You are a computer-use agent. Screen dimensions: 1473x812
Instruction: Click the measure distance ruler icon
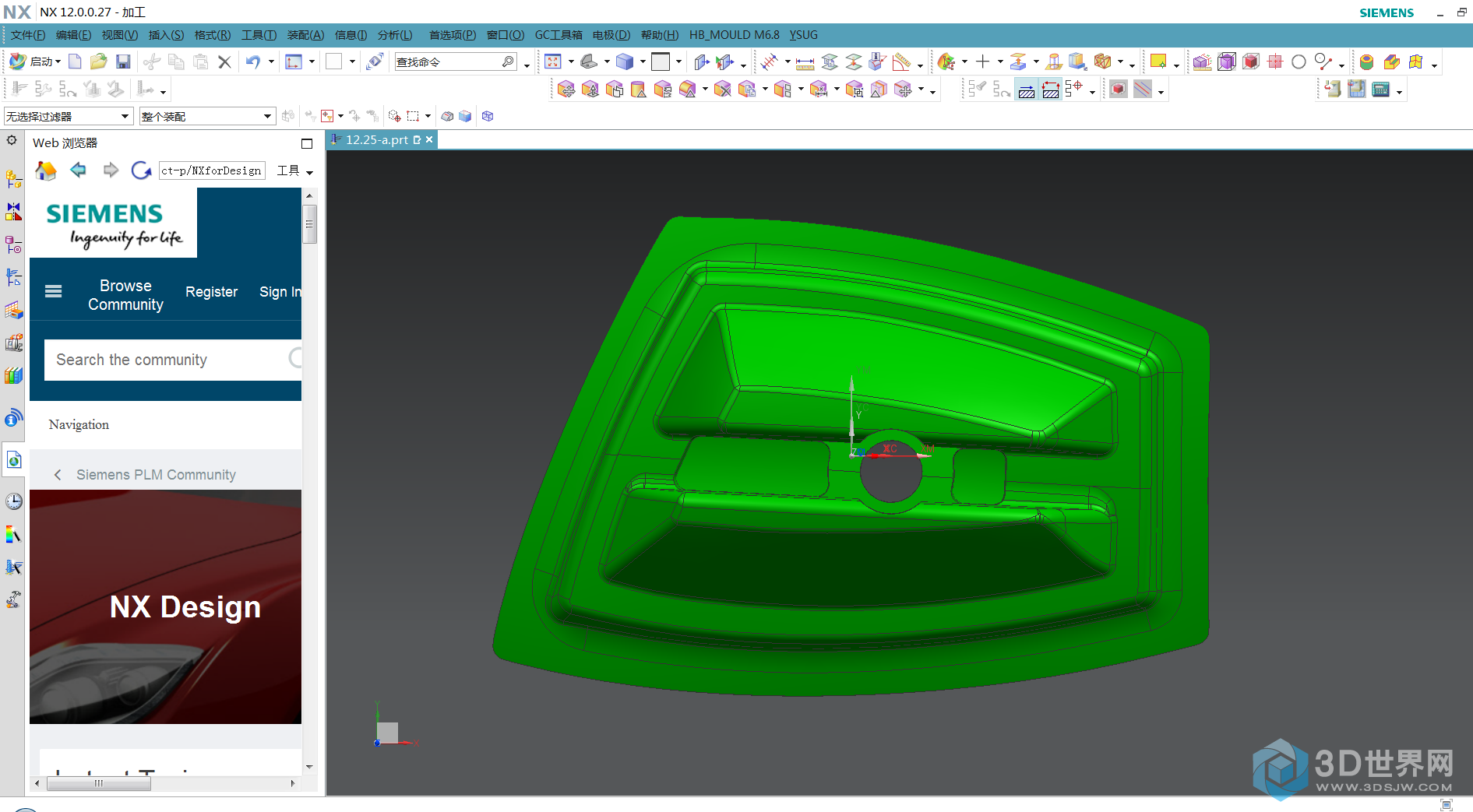pos(805,62)
